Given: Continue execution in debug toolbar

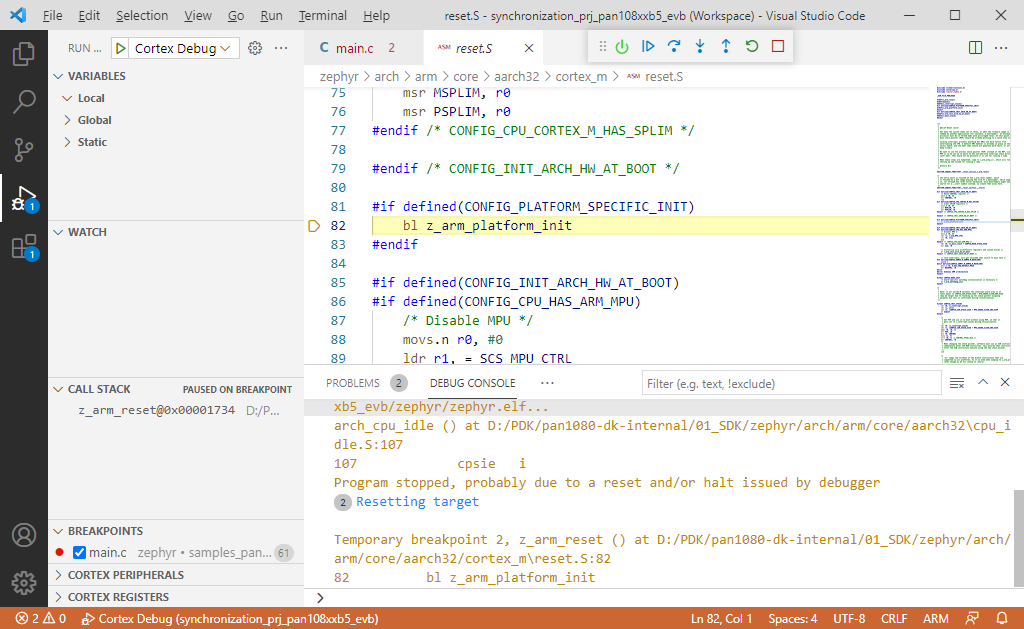Looking at the screenshot, I should click(x=648, y=46).
